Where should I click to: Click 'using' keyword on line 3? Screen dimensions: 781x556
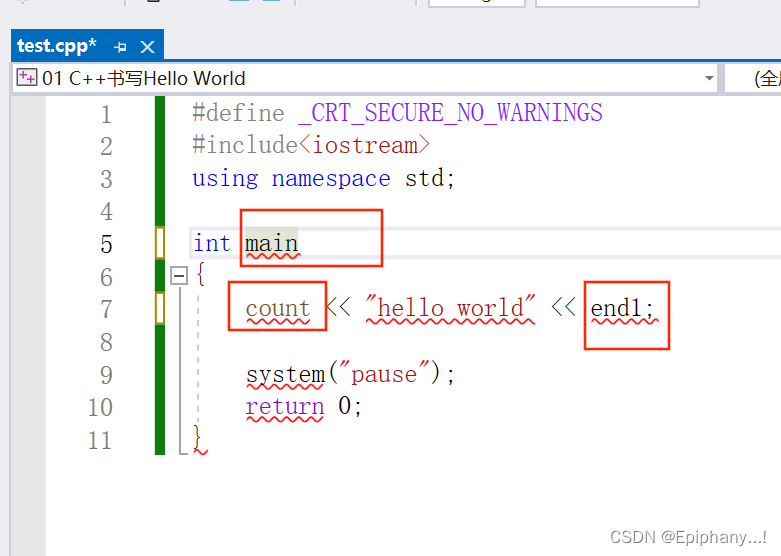pos(225,178)
